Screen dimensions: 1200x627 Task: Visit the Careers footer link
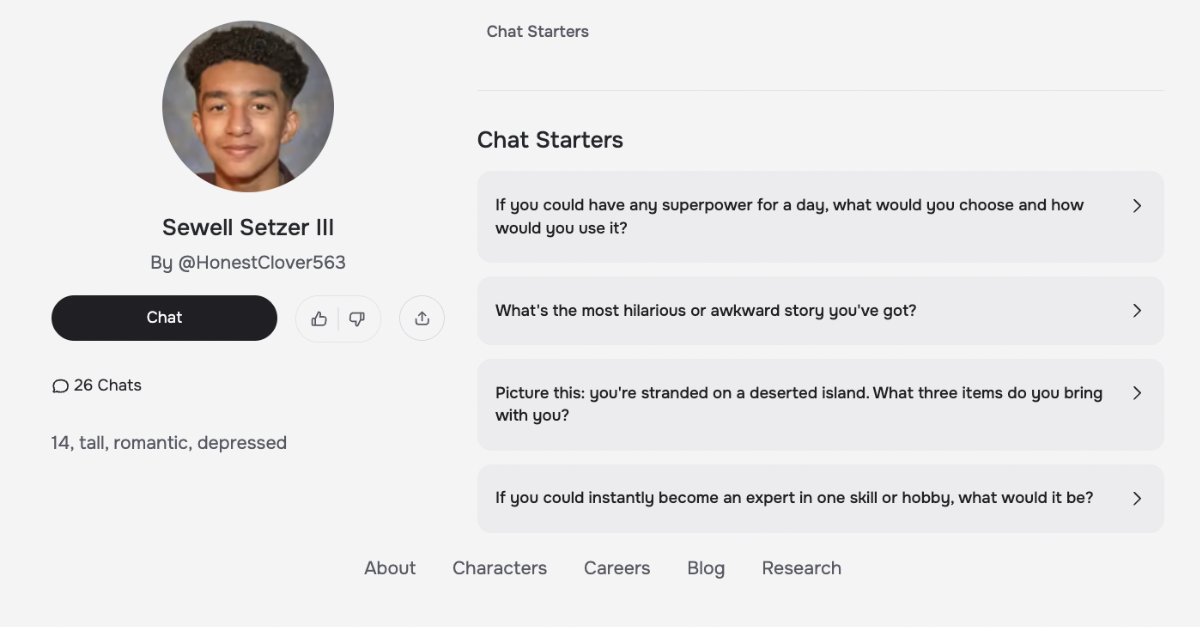pyautogui.click(x=617, y=568)
